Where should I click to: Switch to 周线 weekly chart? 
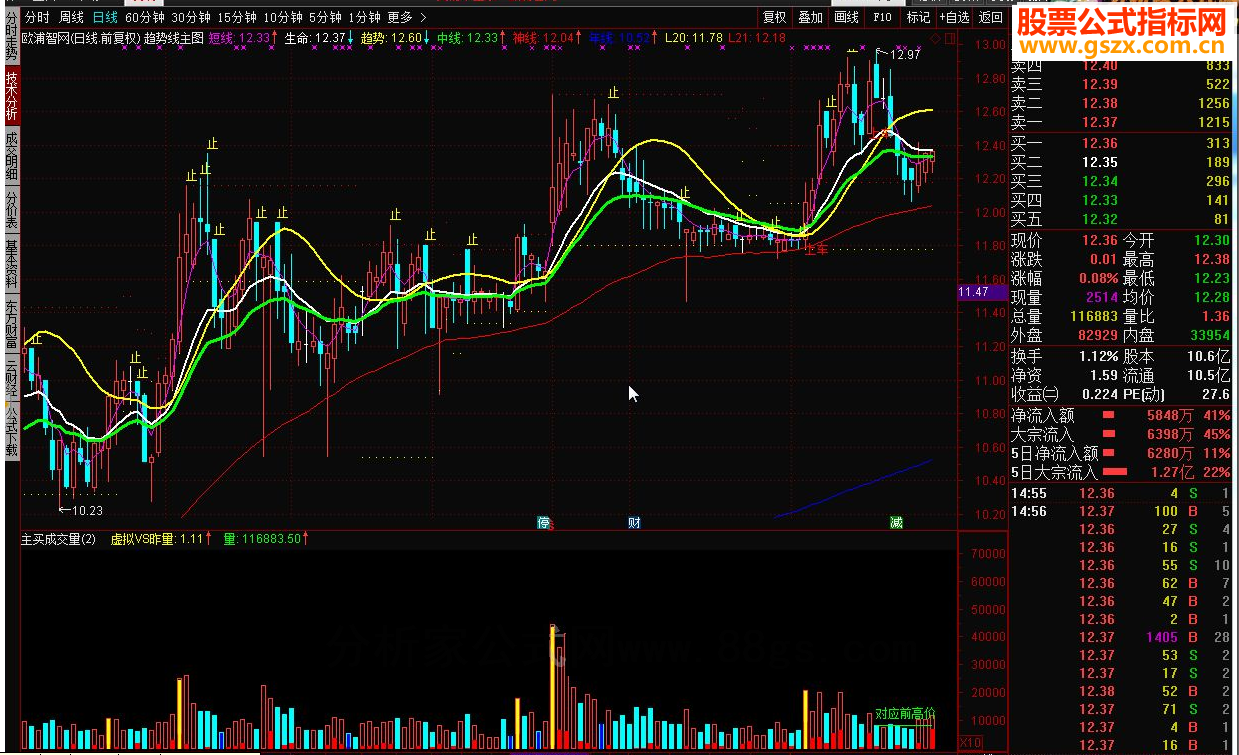71,17
